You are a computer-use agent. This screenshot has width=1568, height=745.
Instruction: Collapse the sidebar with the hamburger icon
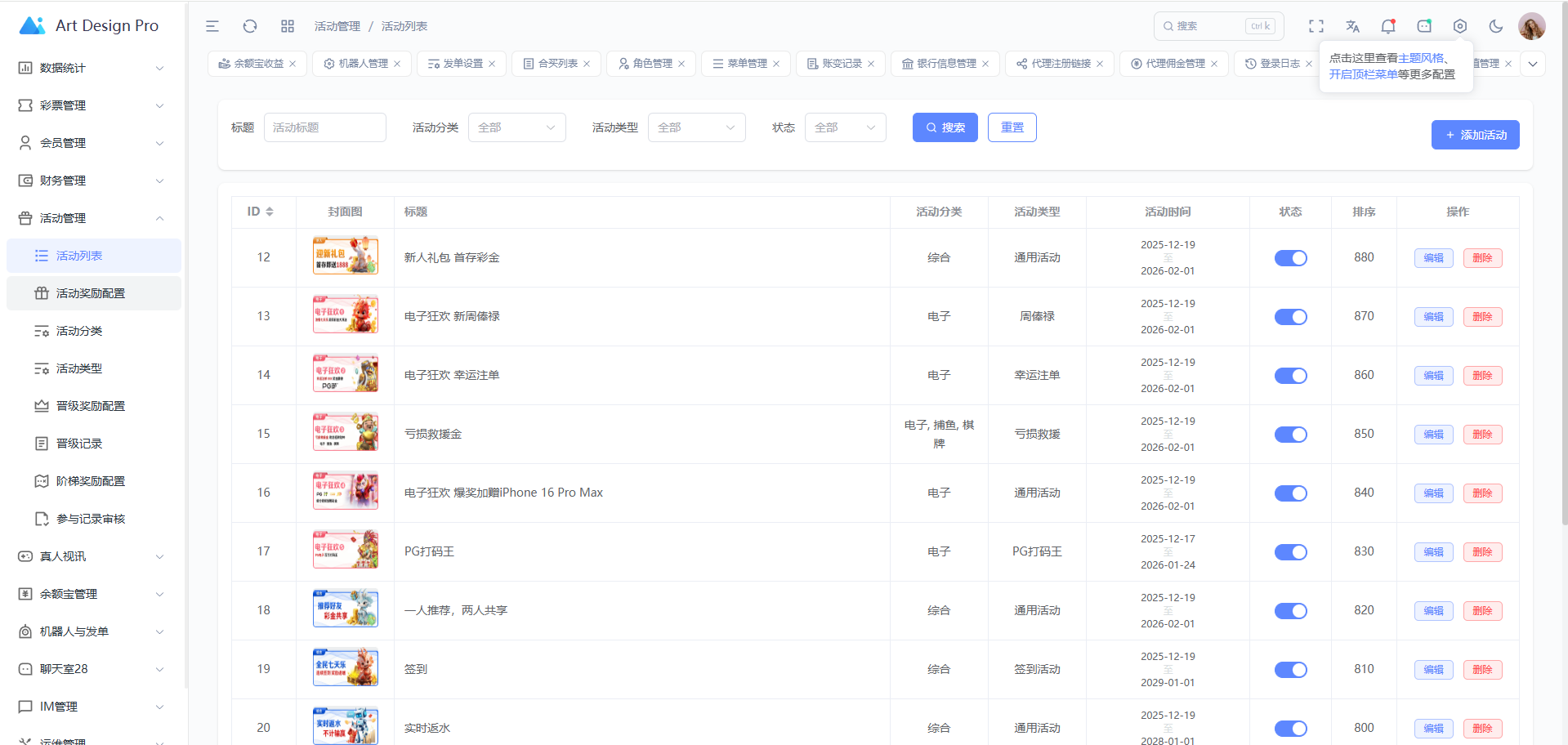point(212,26)
